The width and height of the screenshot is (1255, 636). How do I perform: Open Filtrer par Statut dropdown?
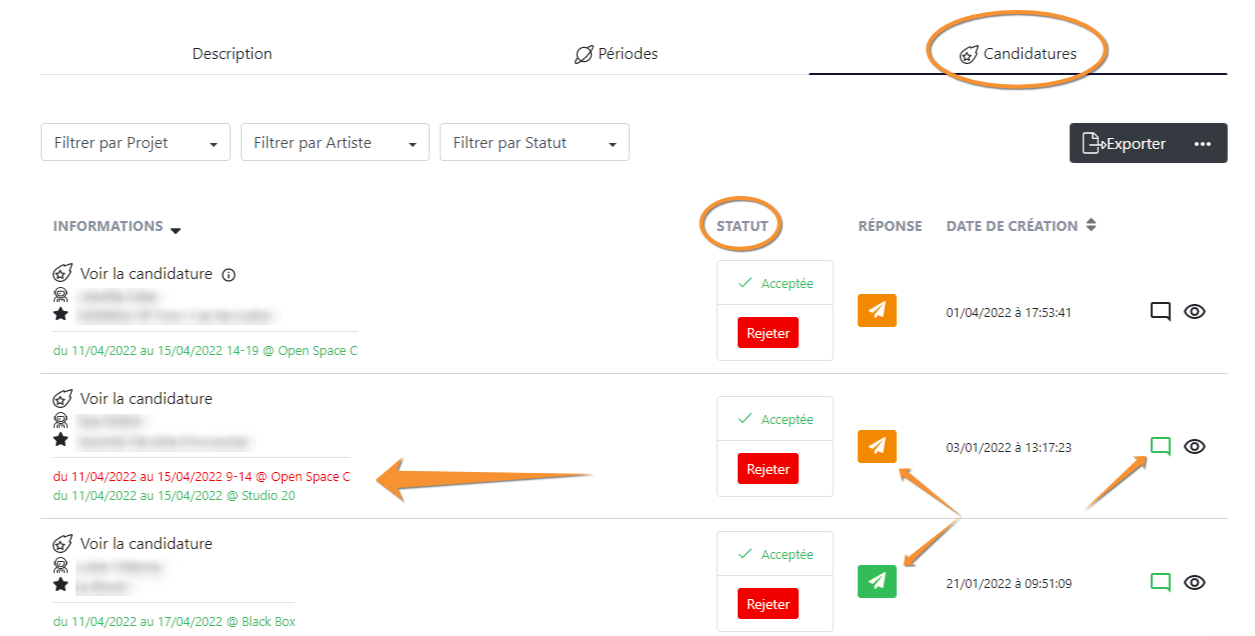535,143
